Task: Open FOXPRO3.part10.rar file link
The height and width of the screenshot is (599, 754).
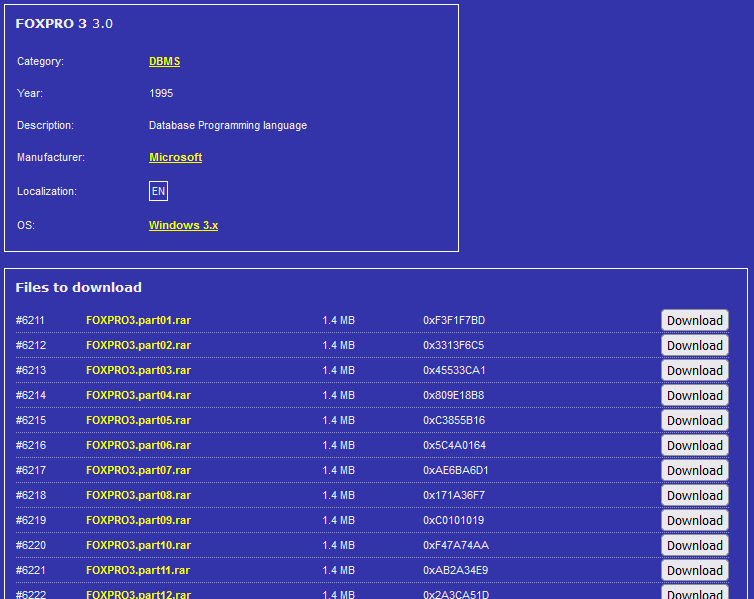Action: [x=138, y=545]
